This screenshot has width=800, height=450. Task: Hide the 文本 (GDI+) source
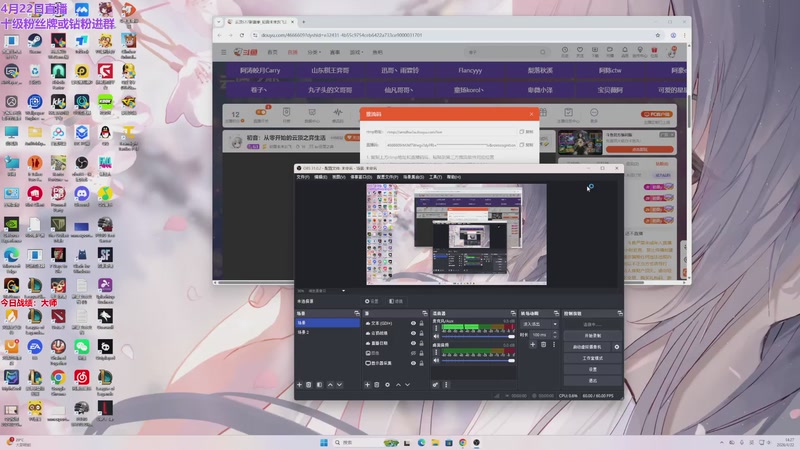(x=413, y=323)
